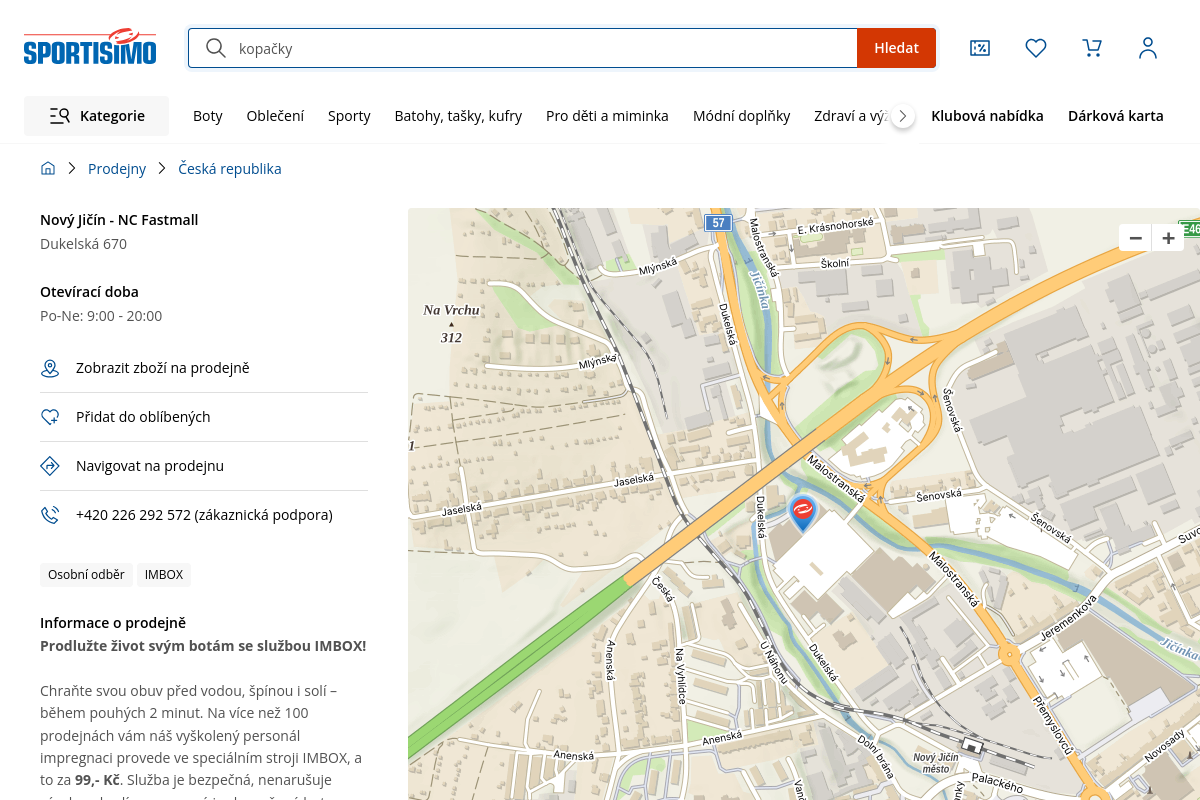
Task: Click the map location pin icon in sidebar
Action: [50, 368]
